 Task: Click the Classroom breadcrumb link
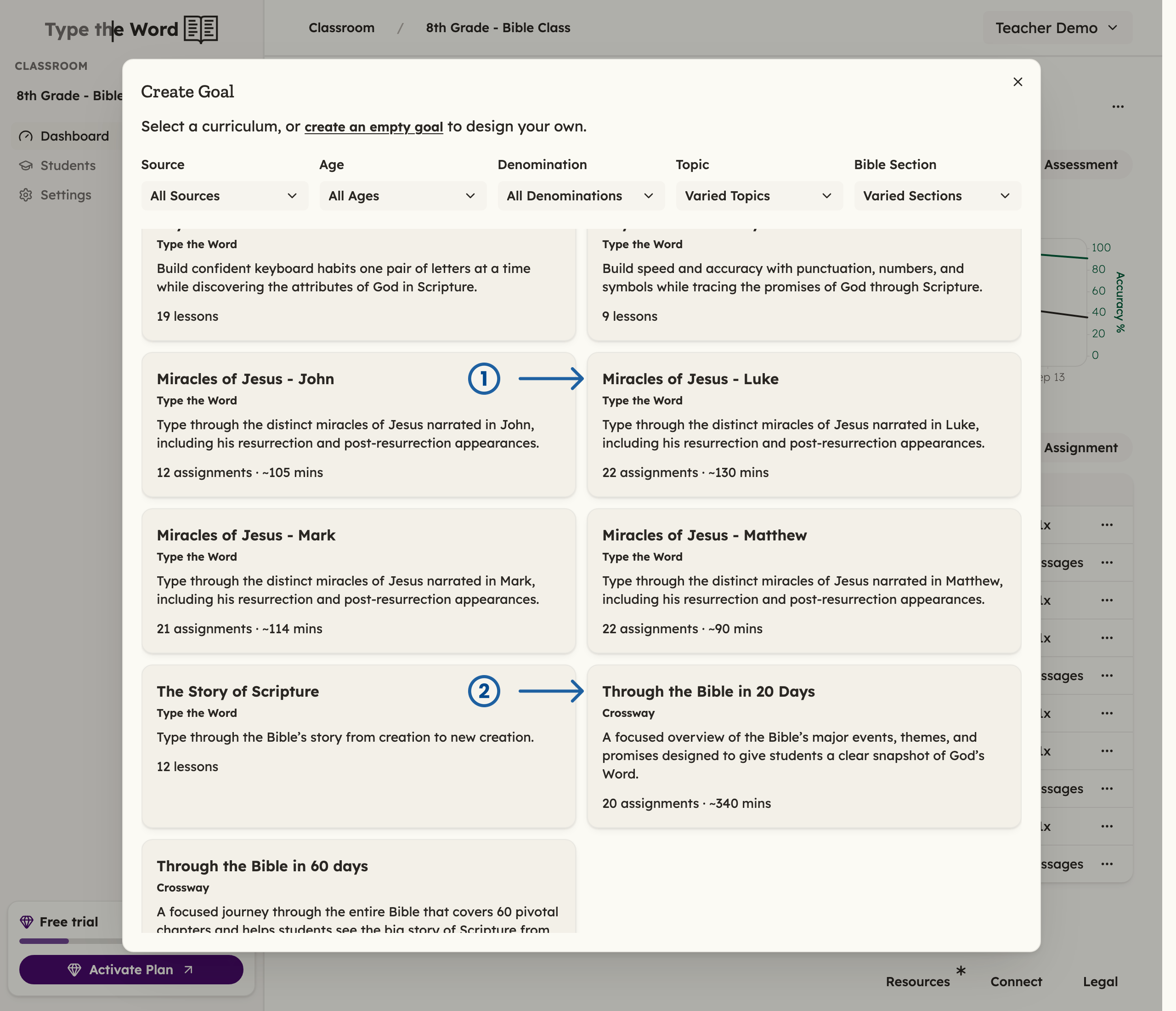click(x=342, y=28)
